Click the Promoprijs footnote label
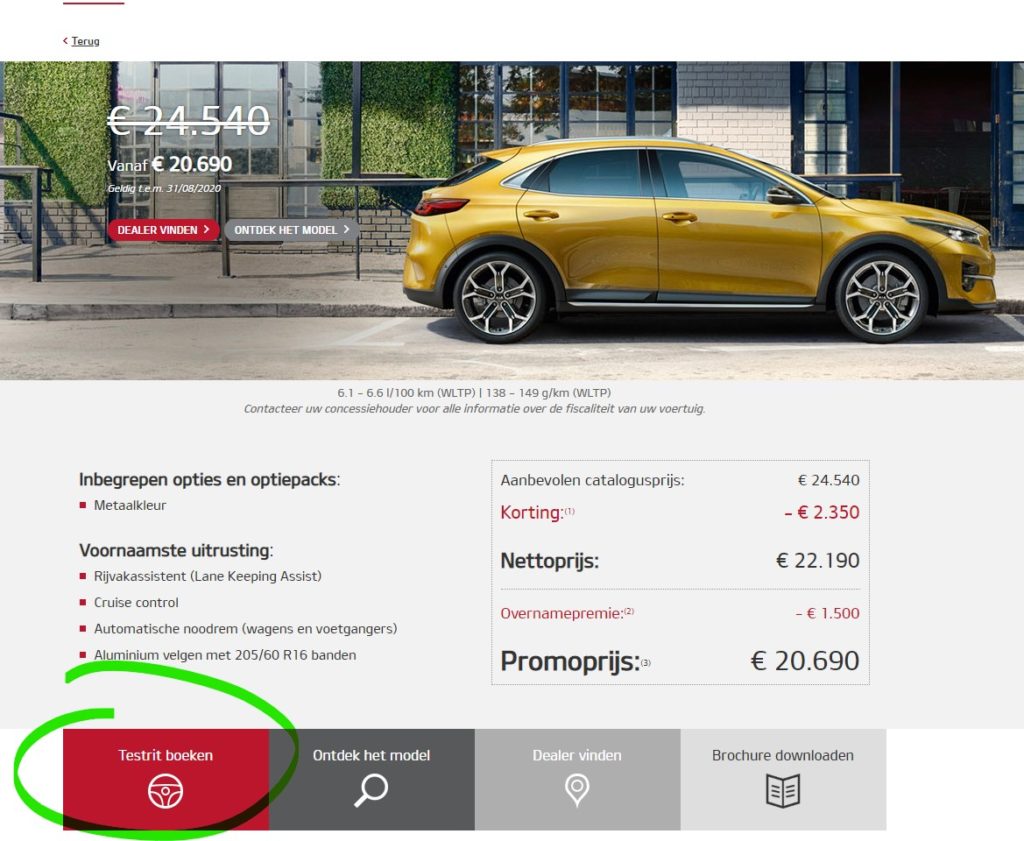The height and width of the screenshot is (841, 1024). 575,661
